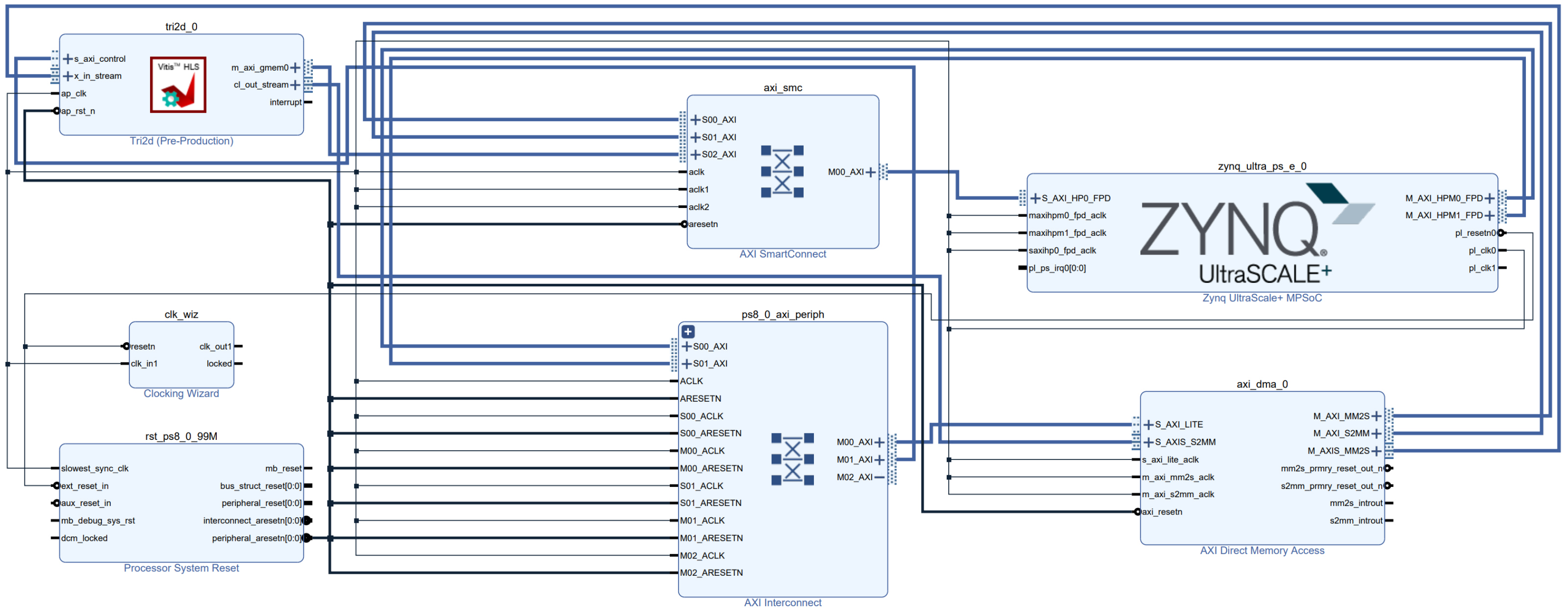1568x611 pixels.
Task: Expand the m_axi_gmem0 interface plus
Action: [x=295, y=68]
